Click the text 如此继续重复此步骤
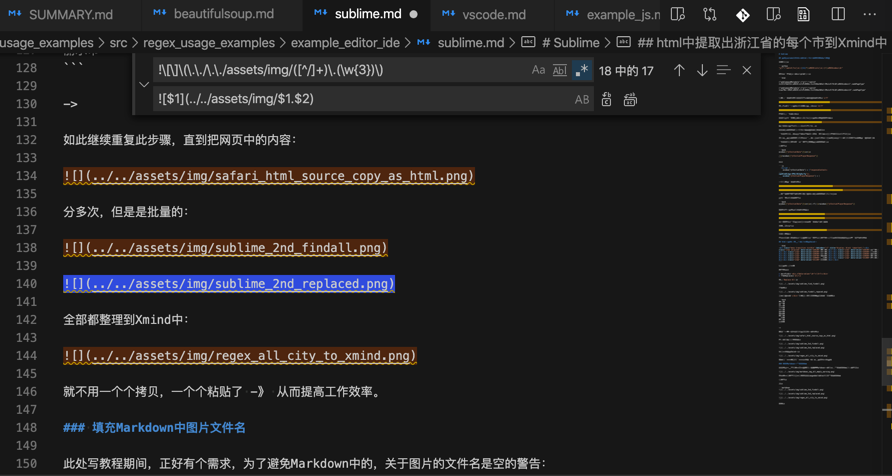 [120, 140]
